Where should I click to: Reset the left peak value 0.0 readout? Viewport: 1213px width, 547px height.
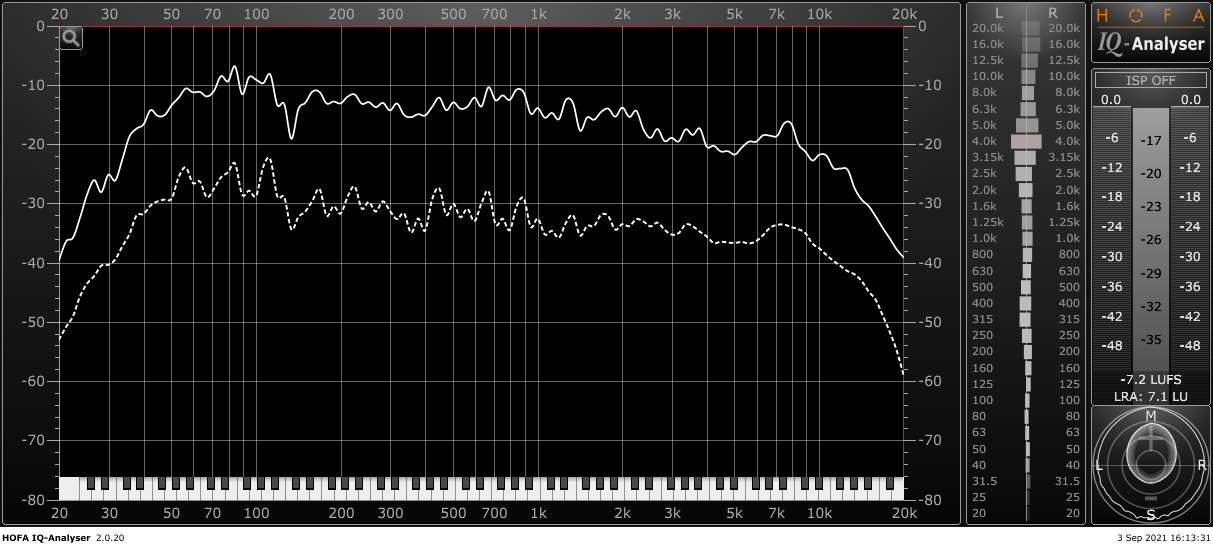(1110, 100)
